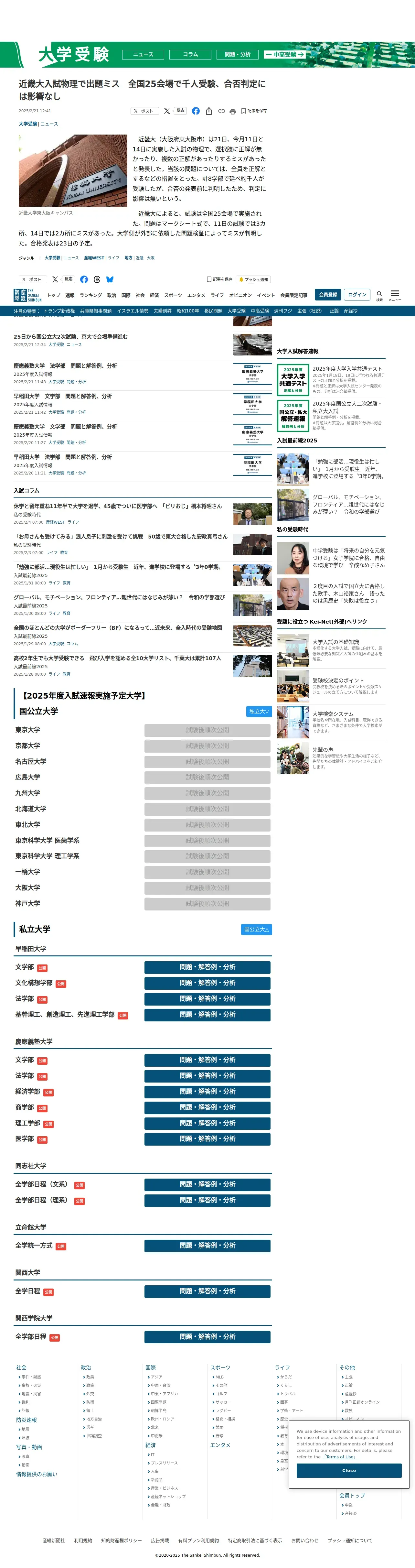415x1568 pixels.
Task: Select スポーツ in the main navigation
Action: 173,295
